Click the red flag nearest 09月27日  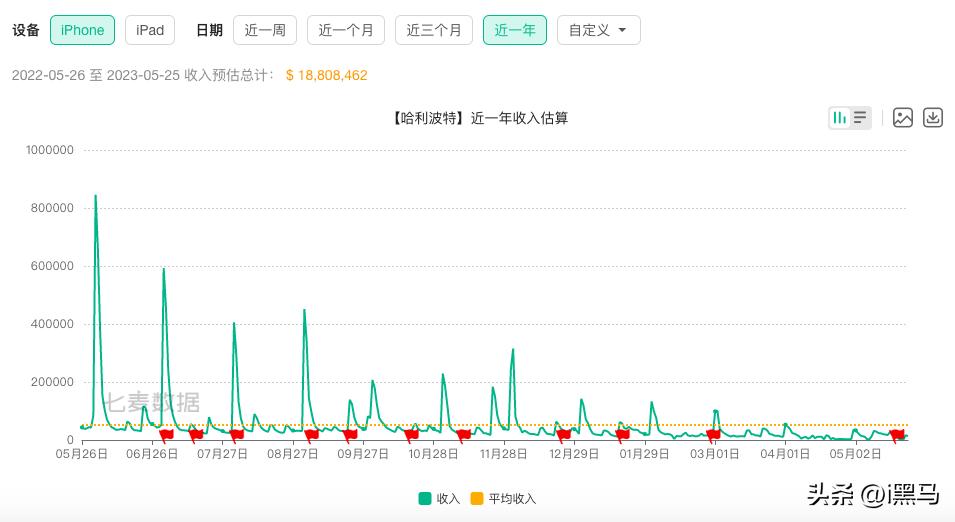(x=350, y=436)
